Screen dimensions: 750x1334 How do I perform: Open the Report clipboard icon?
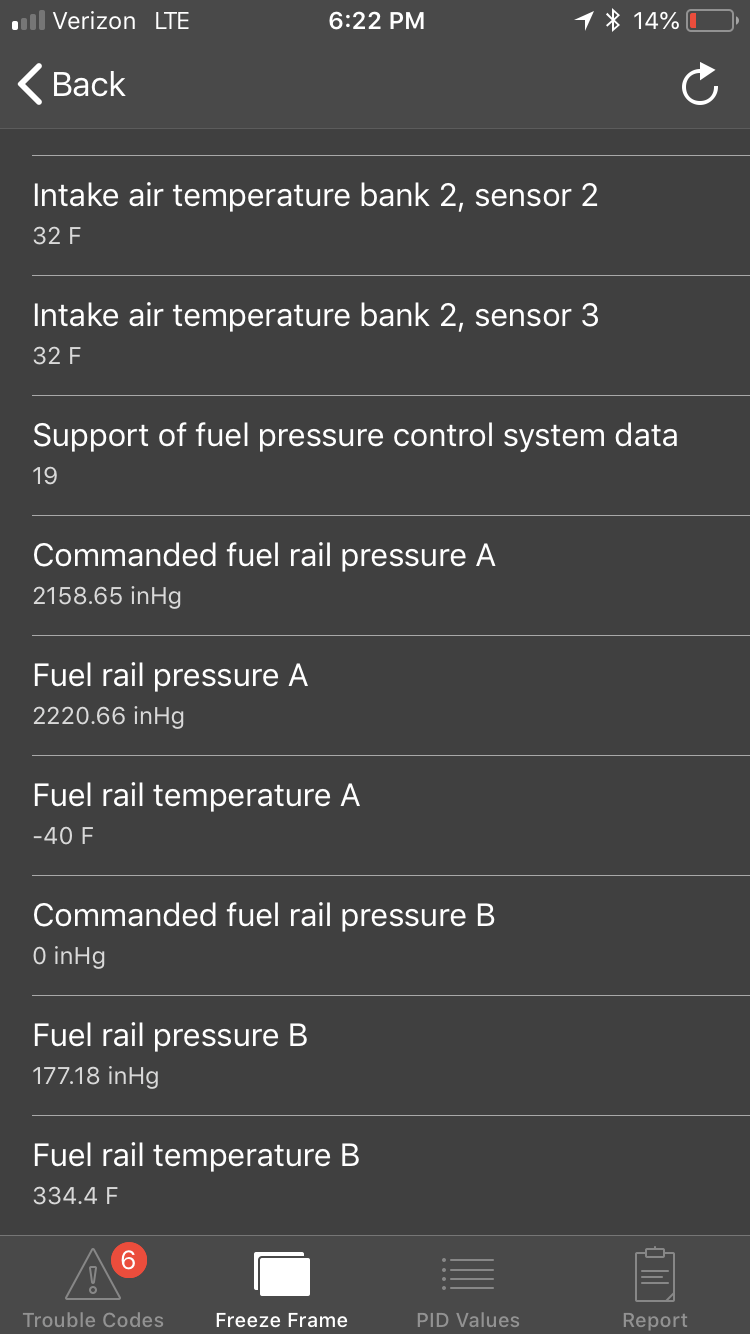point(655,1275)
